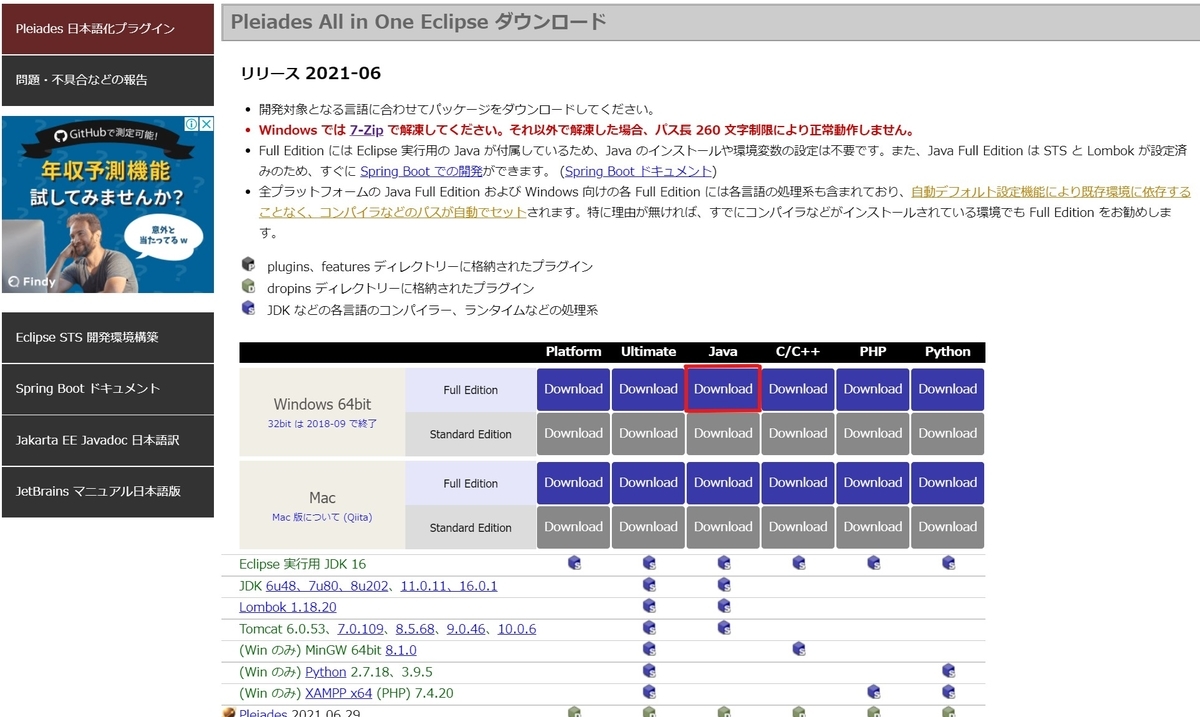Open 問題・不具合などの報告 sidebar item
The height and width of the screenshot is (717, 1200).
(x=108, y=80)
